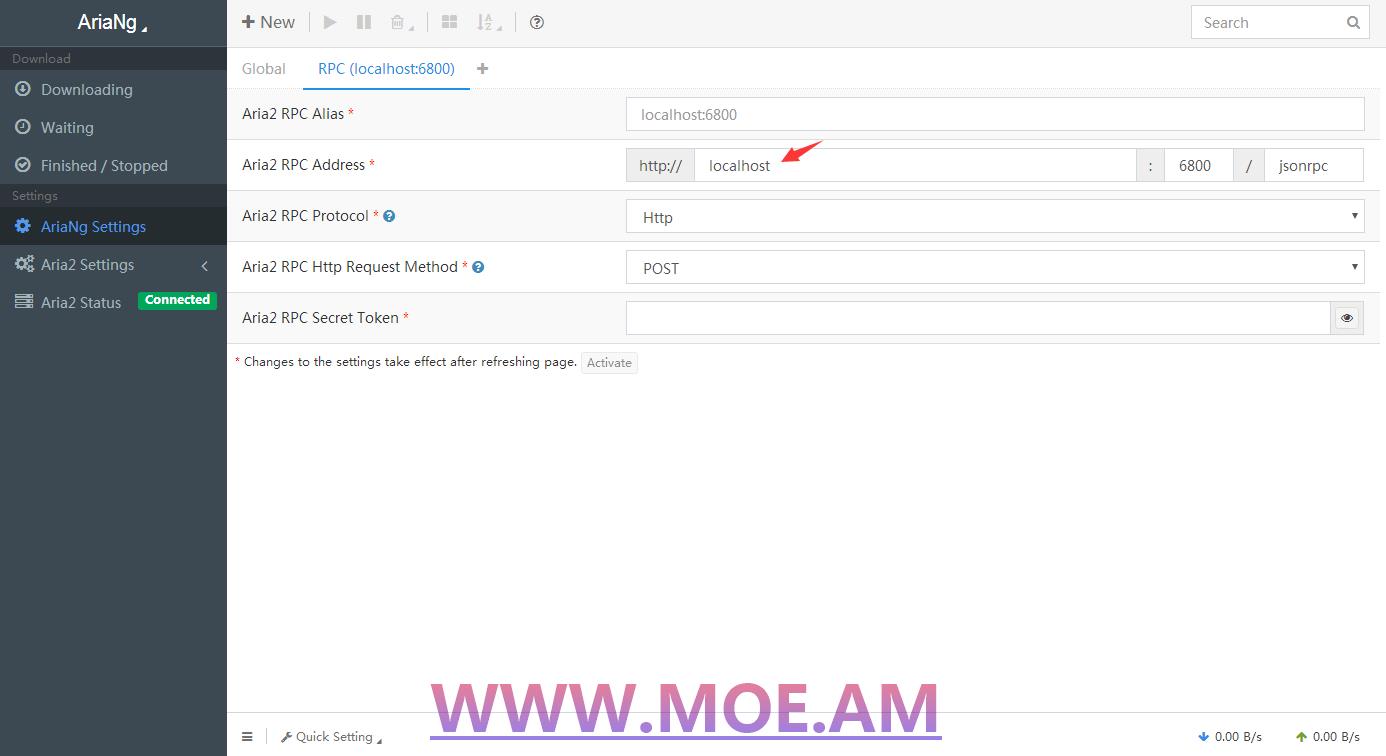Open the Http Request Method dropdown
Viewport: 1386px width, 756px height.
point(995,267)
